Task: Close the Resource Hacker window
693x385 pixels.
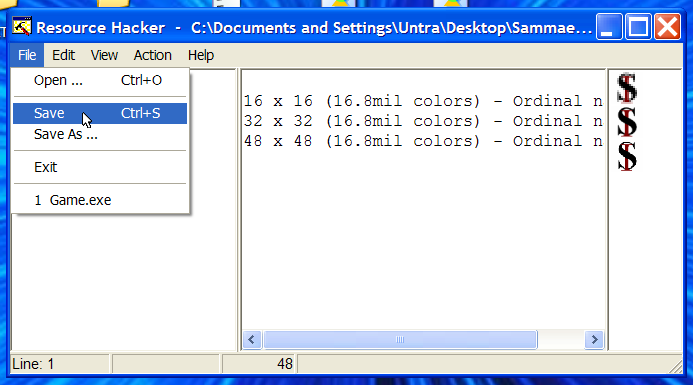Action: (667, 27)
